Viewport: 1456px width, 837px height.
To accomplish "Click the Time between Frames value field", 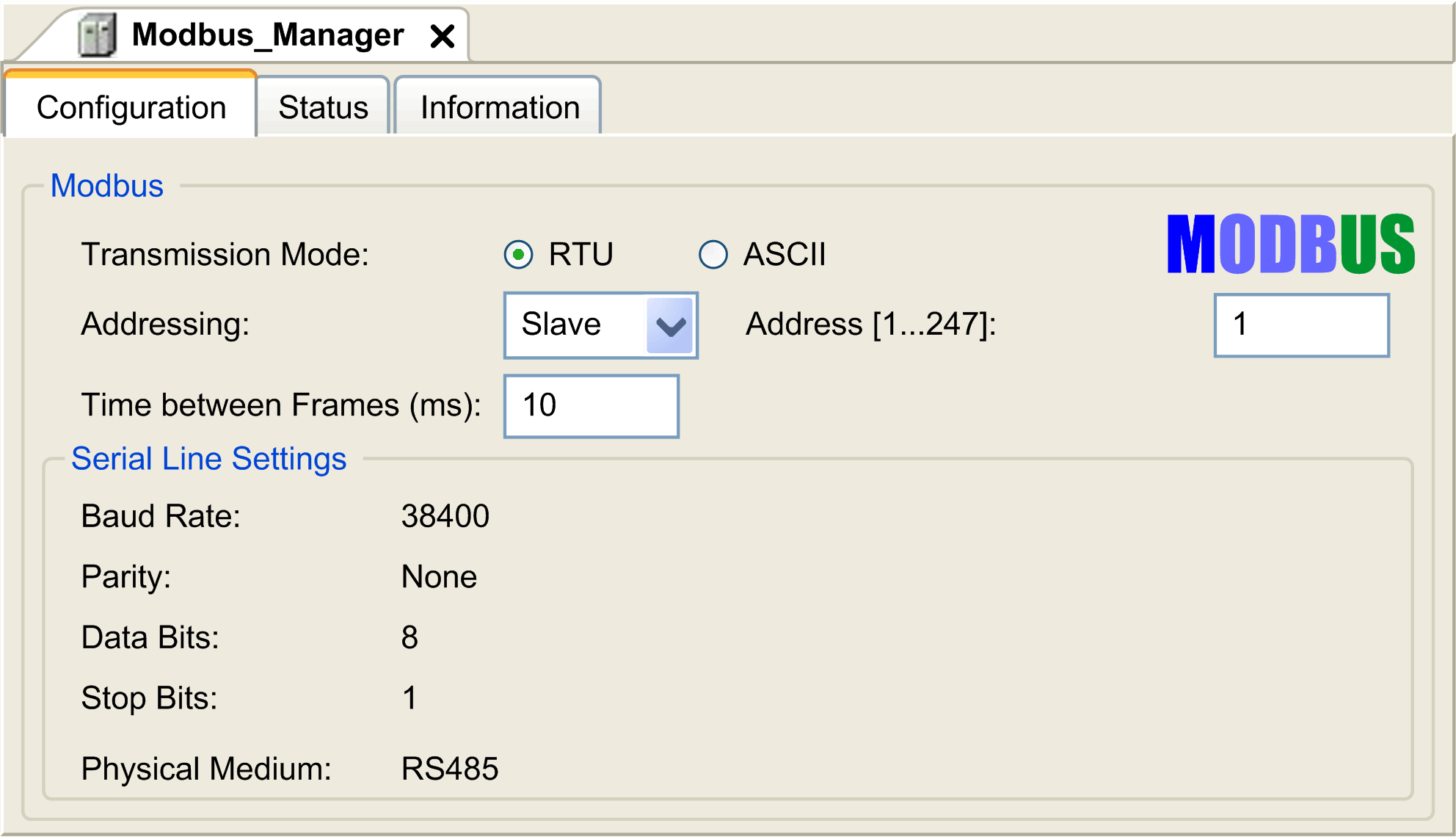I will 591,405.
